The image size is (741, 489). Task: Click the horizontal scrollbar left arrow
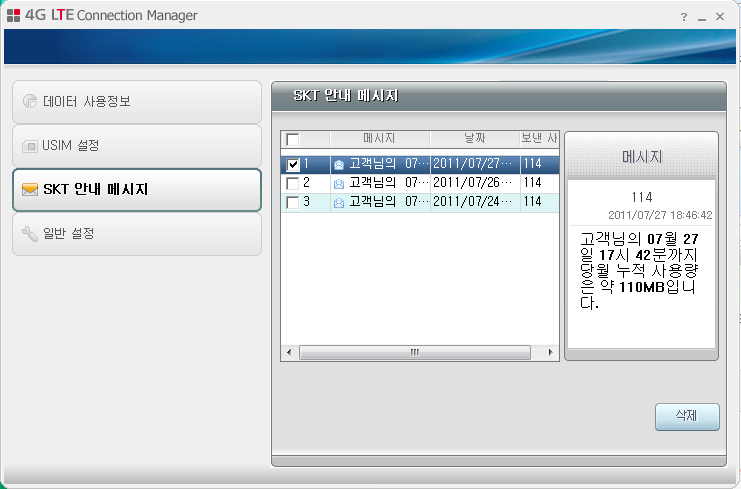tap(289, 352)
